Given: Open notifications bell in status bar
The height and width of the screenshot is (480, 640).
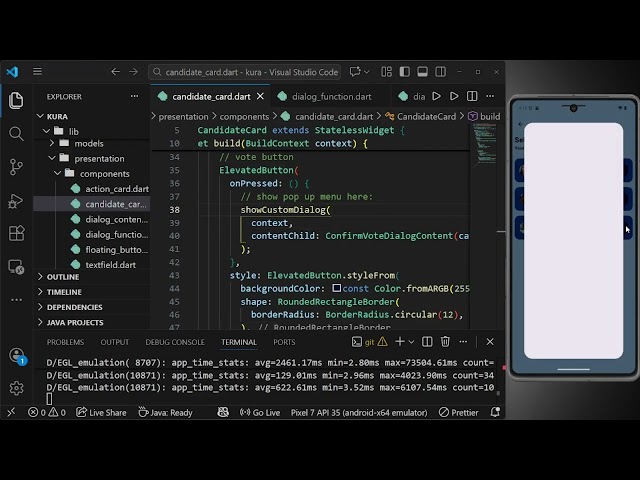Looking at the screenshot, I should [495, 412].
